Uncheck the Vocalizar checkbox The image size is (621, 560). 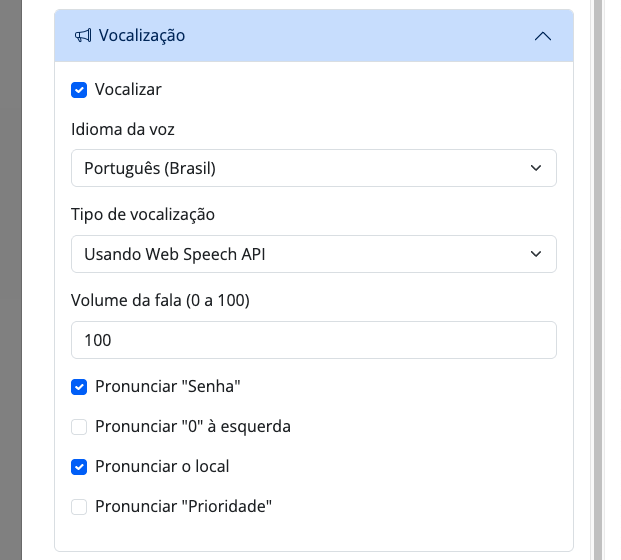point(80,90)
